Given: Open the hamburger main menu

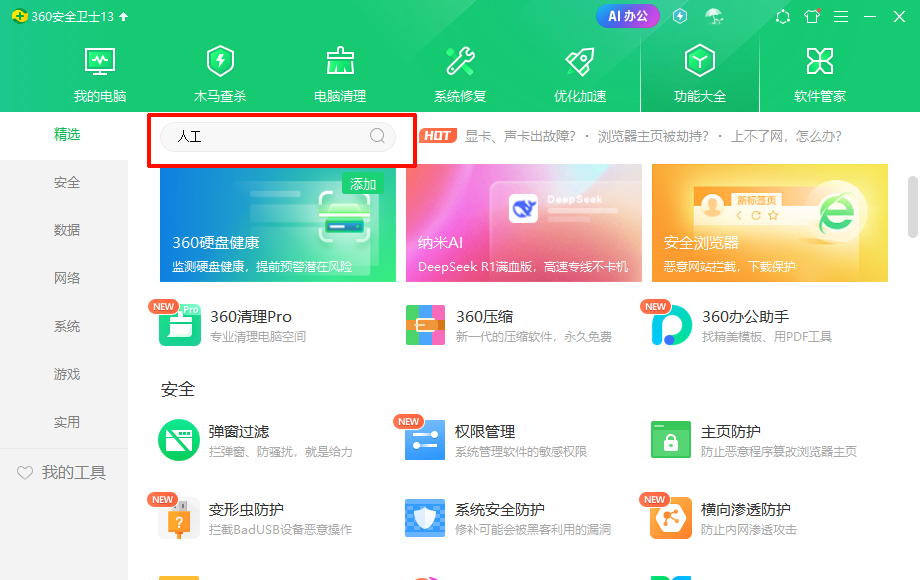Looking at the screenshot, I should 841,16.
